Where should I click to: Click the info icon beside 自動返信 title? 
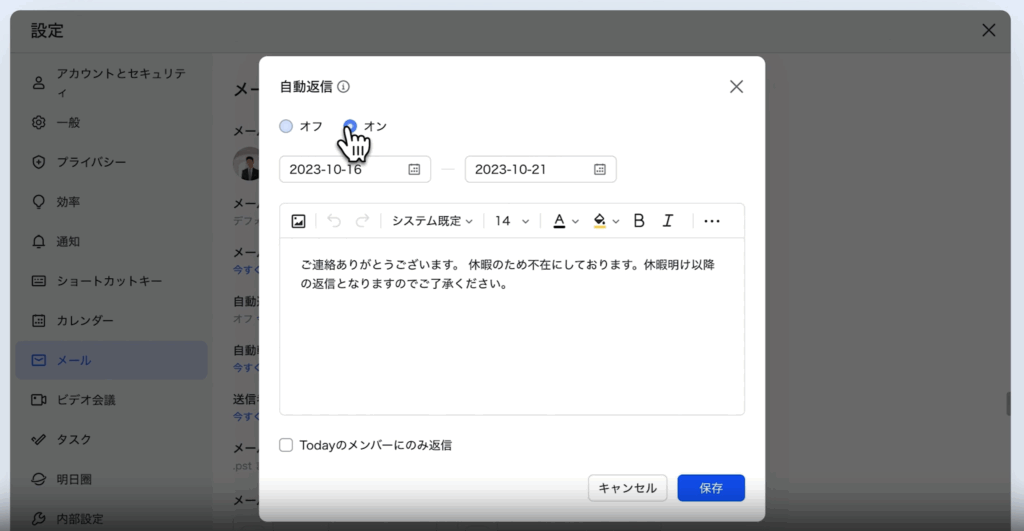[x=343, y=87]
